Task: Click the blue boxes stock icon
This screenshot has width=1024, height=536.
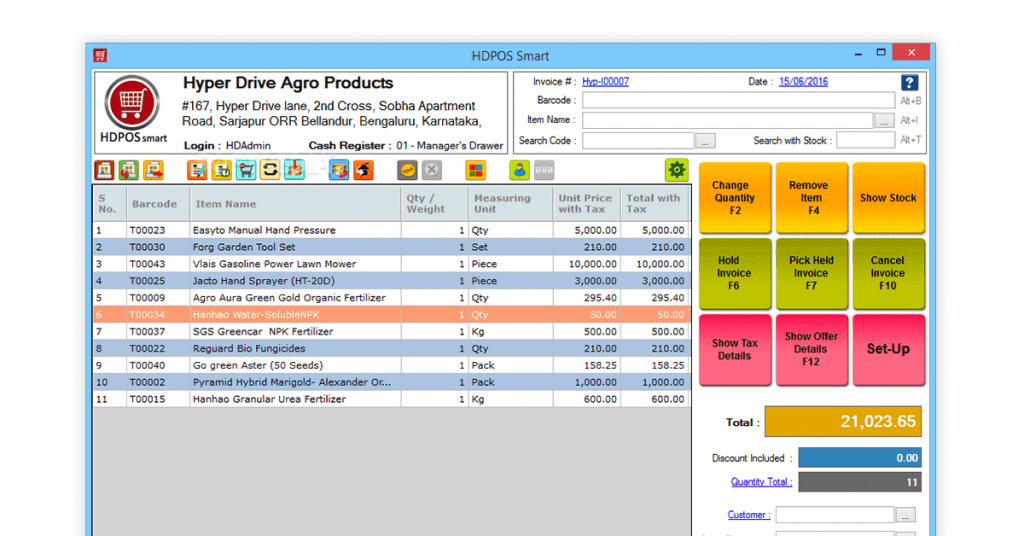Action: pyautogui.click(x=338, y=170)
